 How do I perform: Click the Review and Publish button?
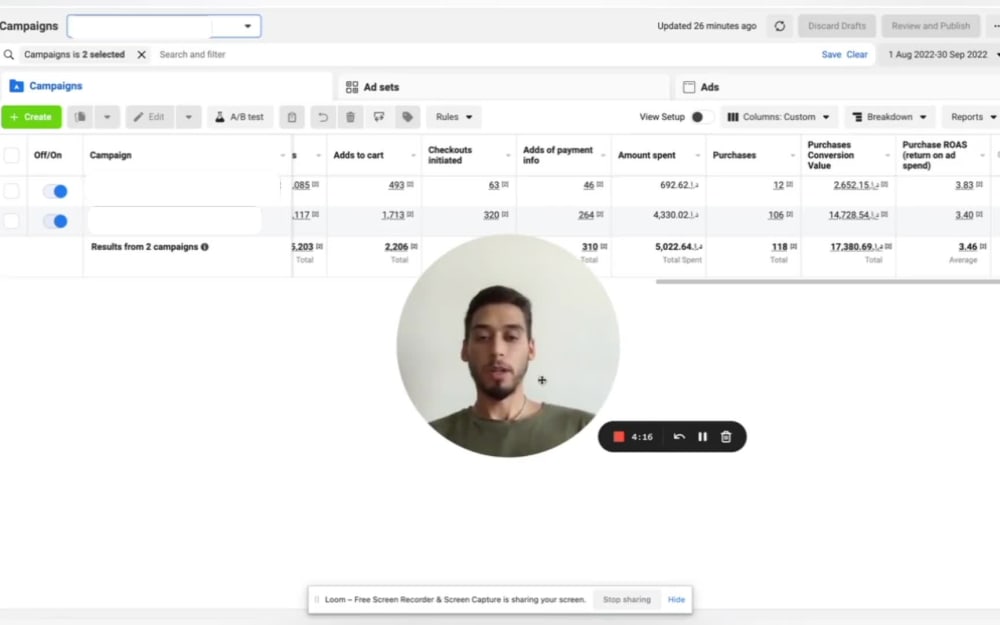(x=930, y=26)
